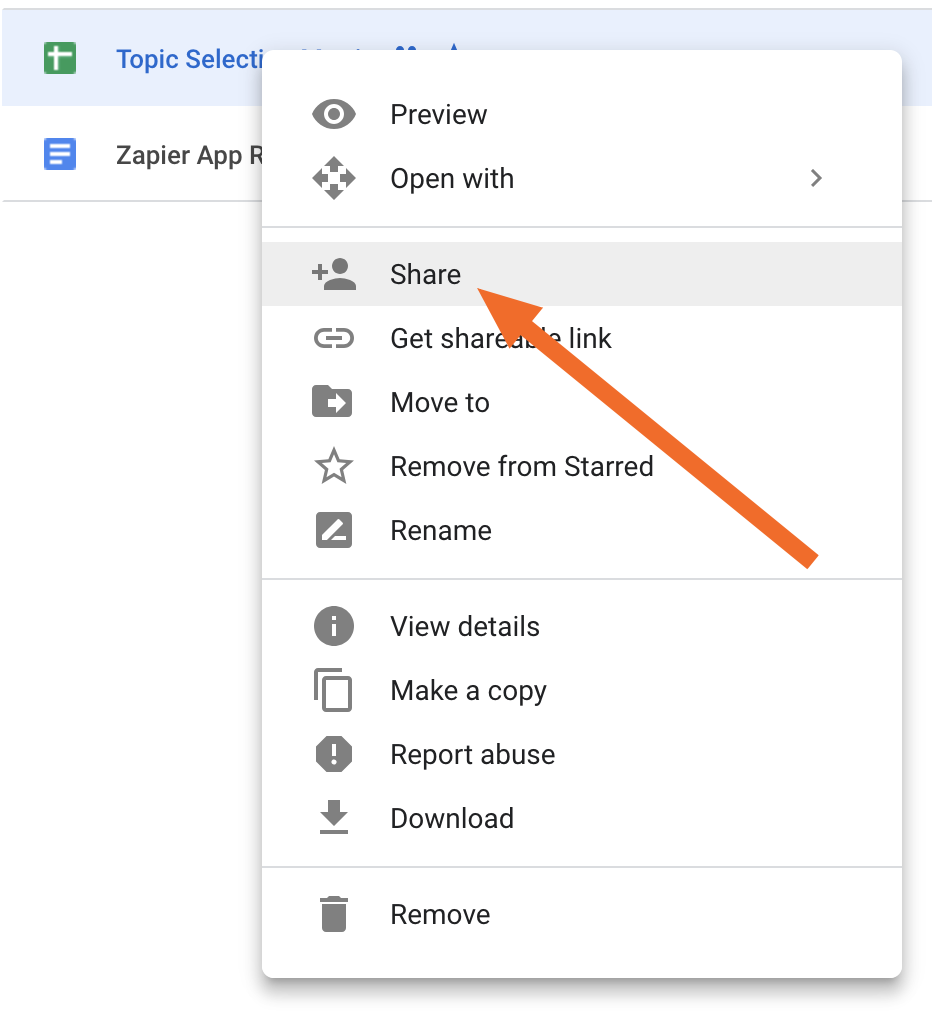
Task: Expand the Open with submenu arrow
Action: point(816,179)
